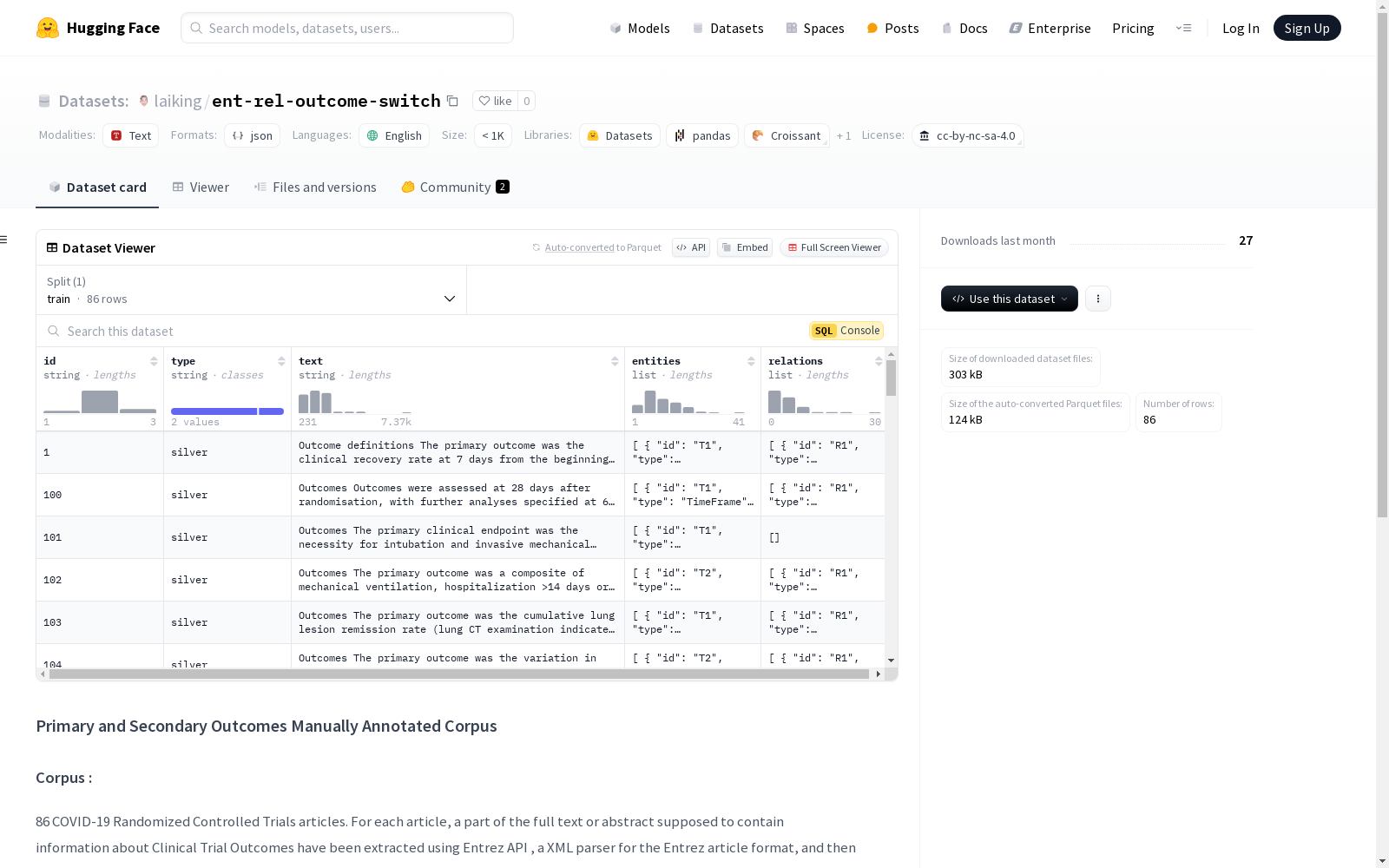The image size is (1389, 868).
Task: Click the global search models input
Action: [x=347, y=28]
